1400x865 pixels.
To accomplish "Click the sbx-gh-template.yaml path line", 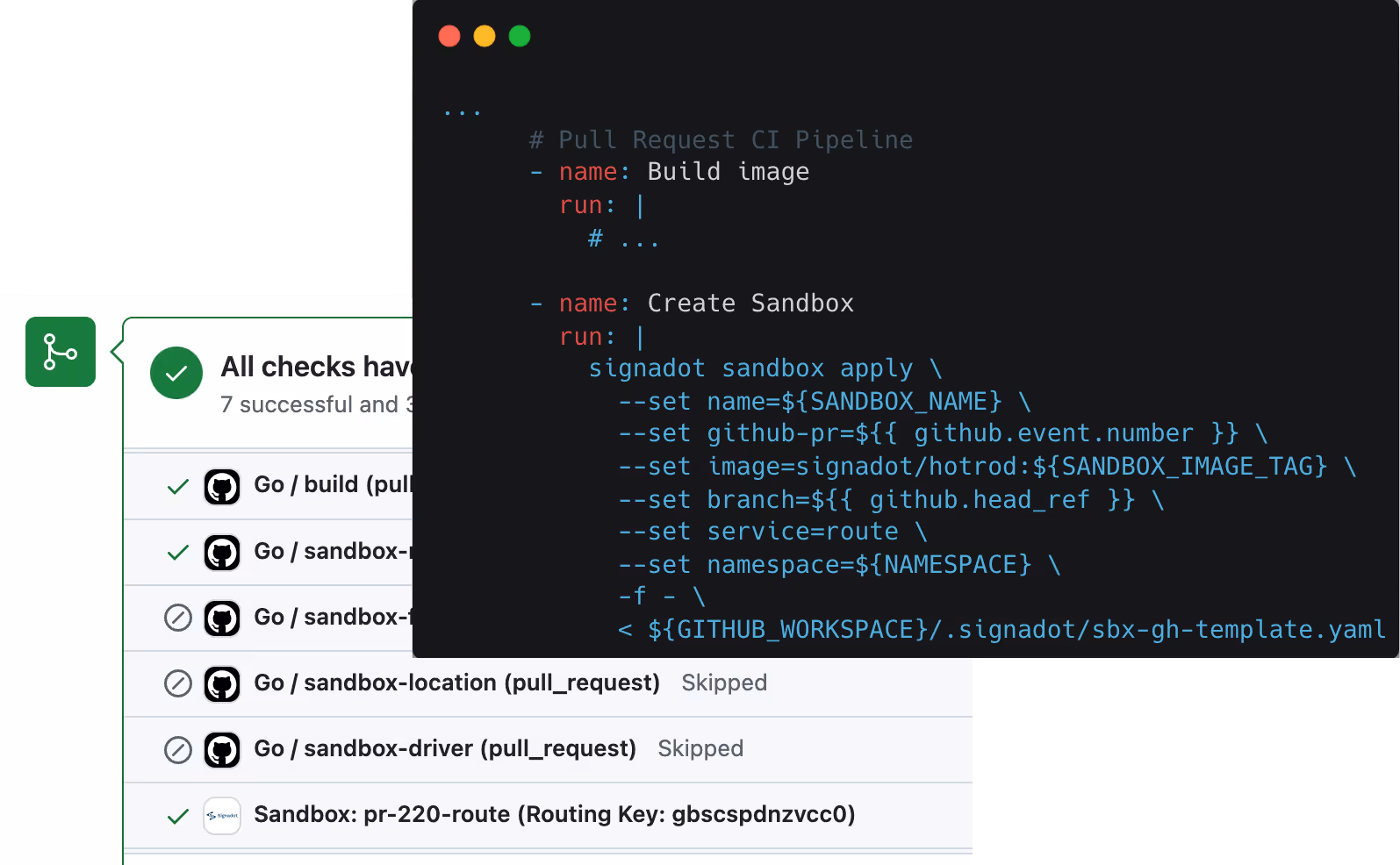I will 1002,630.
